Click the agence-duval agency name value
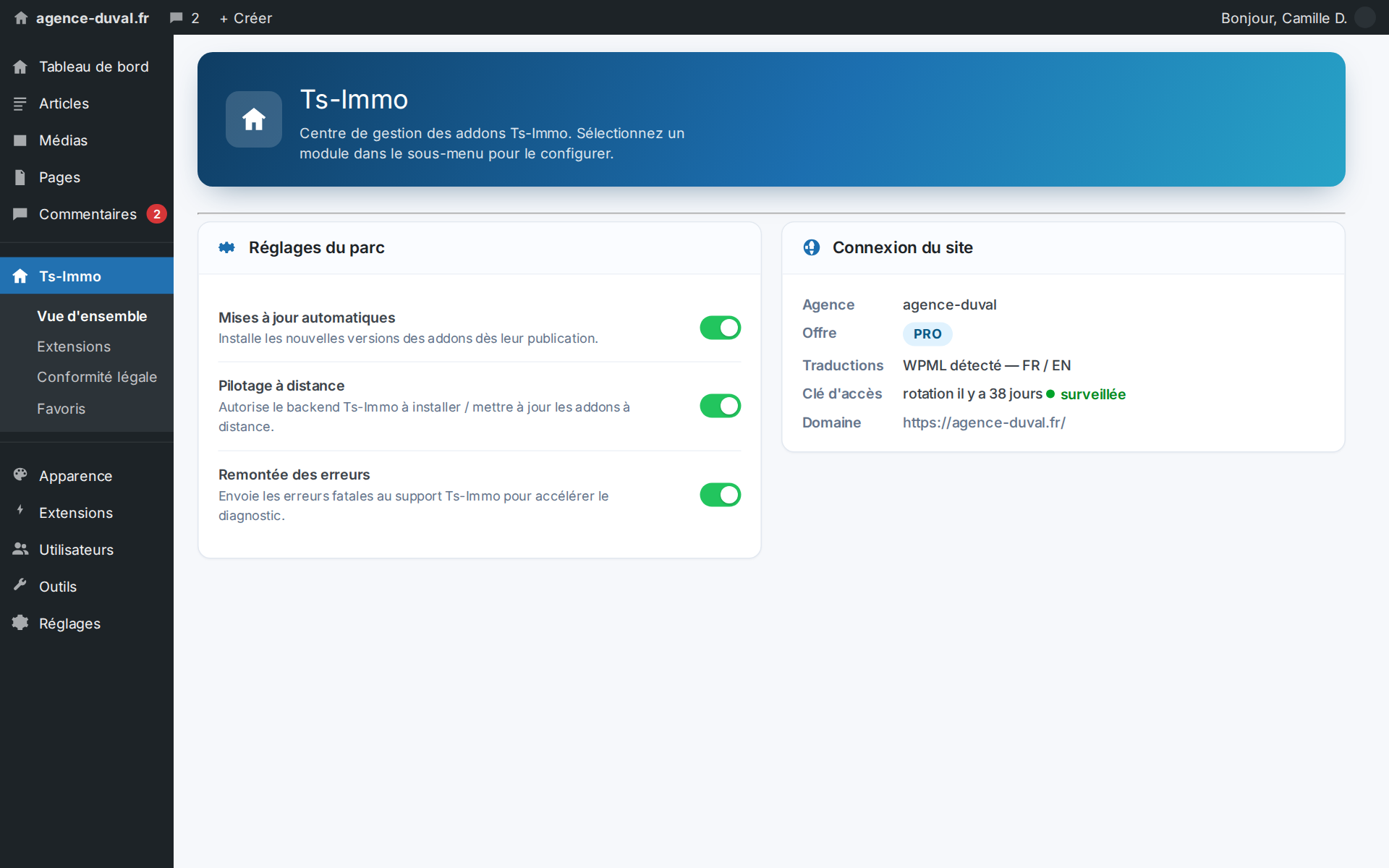 [950, 305]
